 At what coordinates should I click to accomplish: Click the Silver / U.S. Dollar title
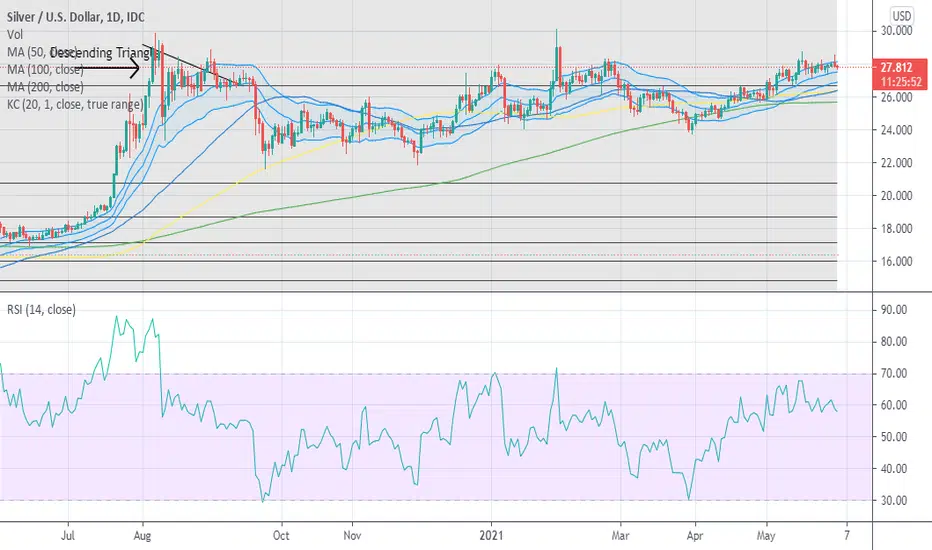coord(75,17)
